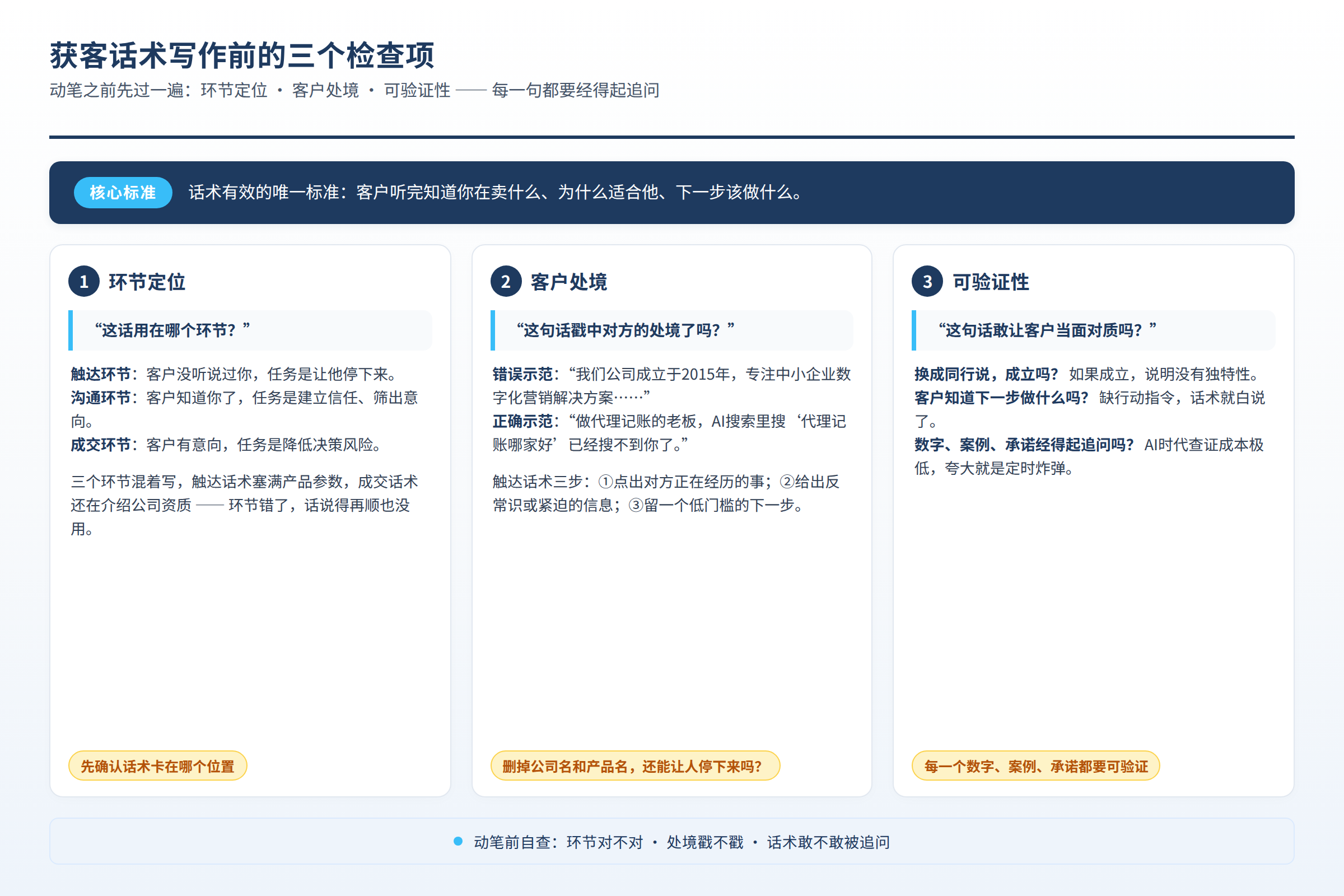1344x896 pixels.
Task: Click the banner text 话术有效的唯一标准
Action: (x=497, y=193)
